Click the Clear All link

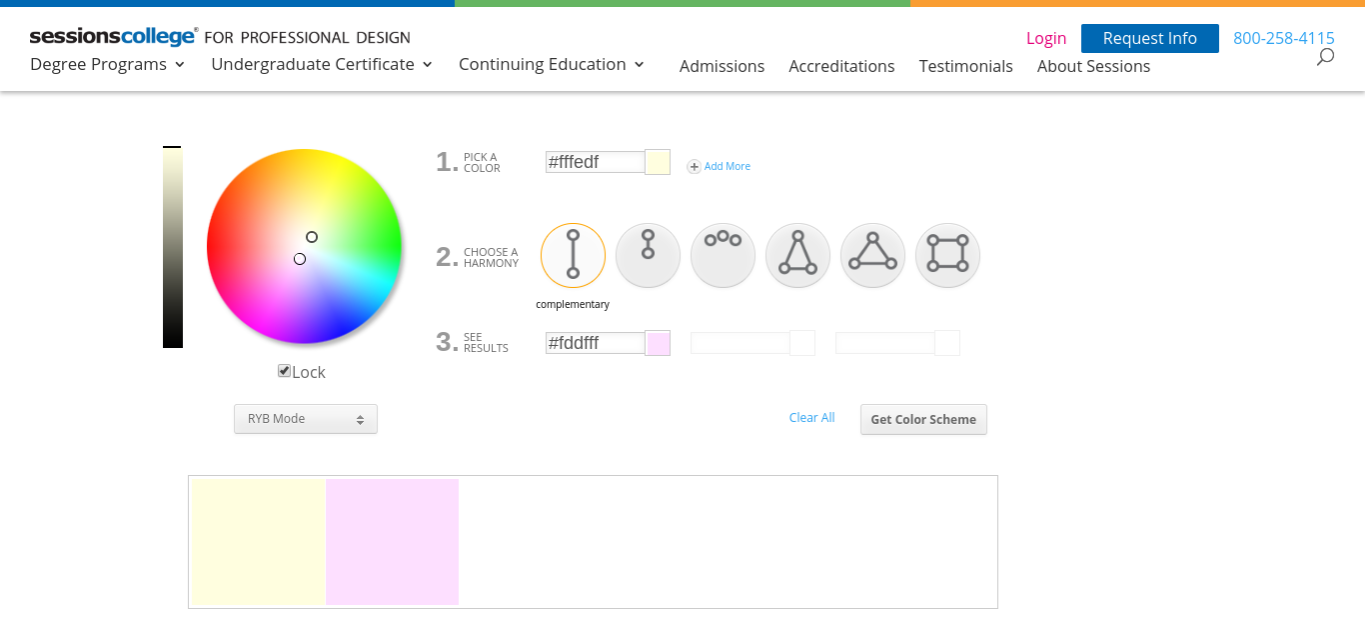[x=812, y=418]
